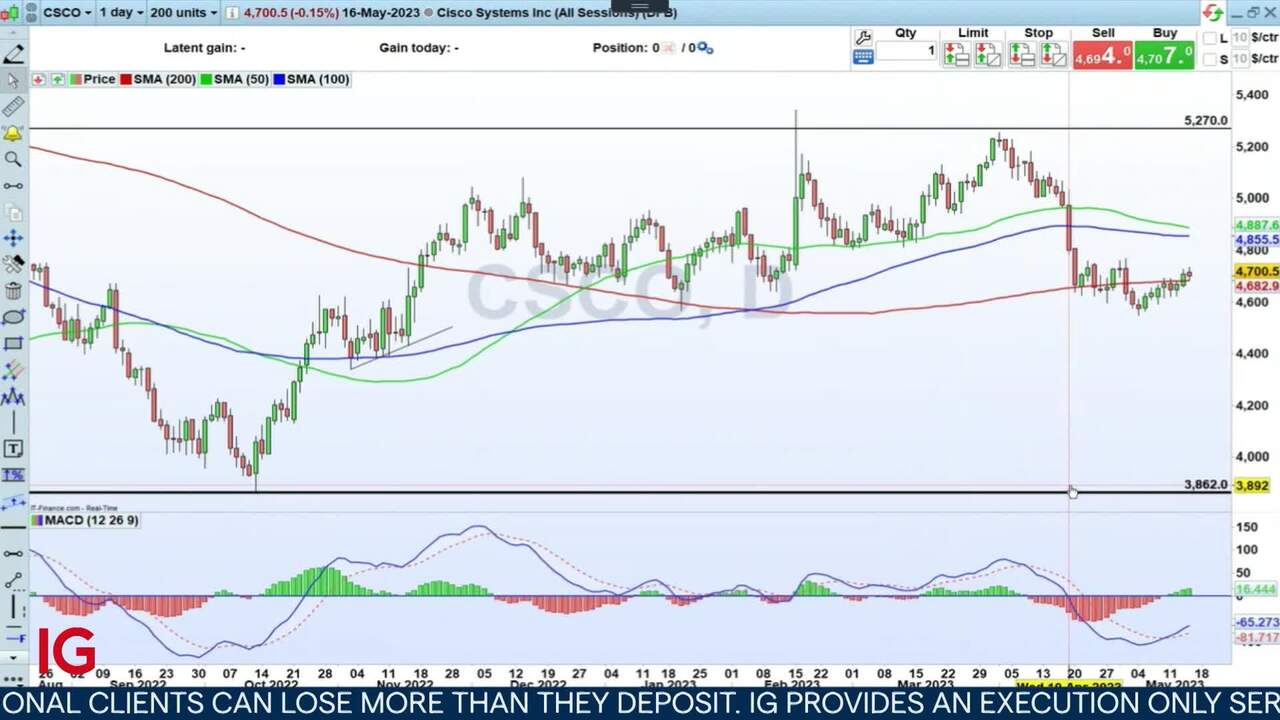Click the 5,270.0 horizontal line label
The height and width of the screenshot is (720, 1280).
(1205, 120)
